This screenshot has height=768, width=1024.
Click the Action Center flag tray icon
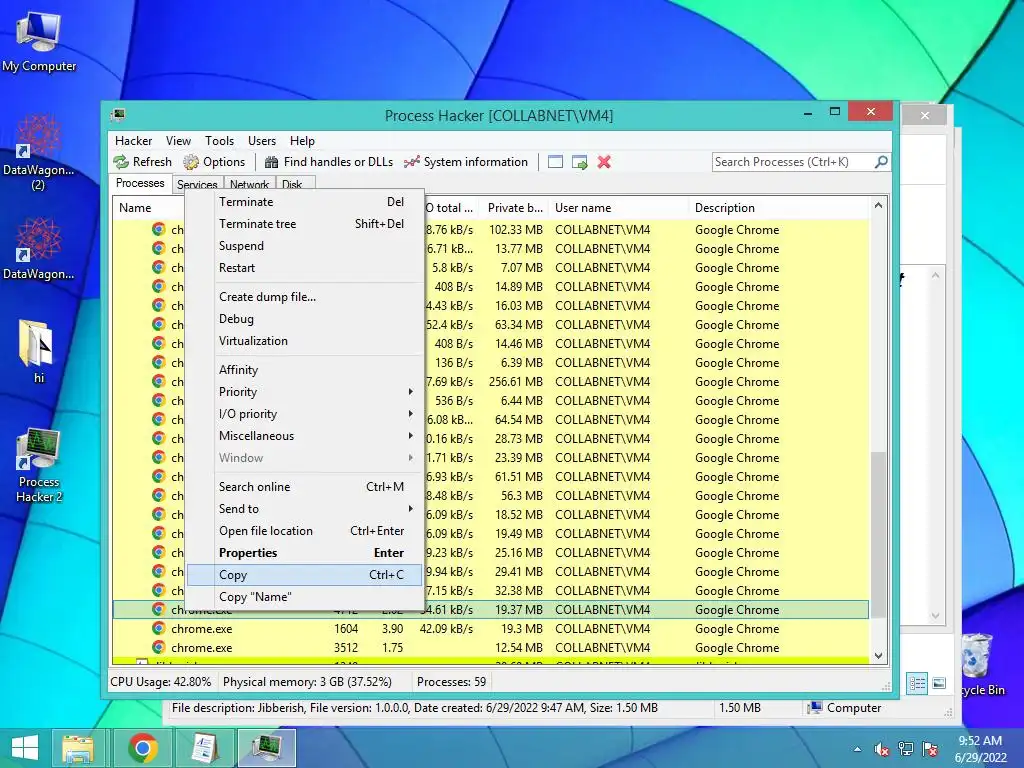(930, 749)
